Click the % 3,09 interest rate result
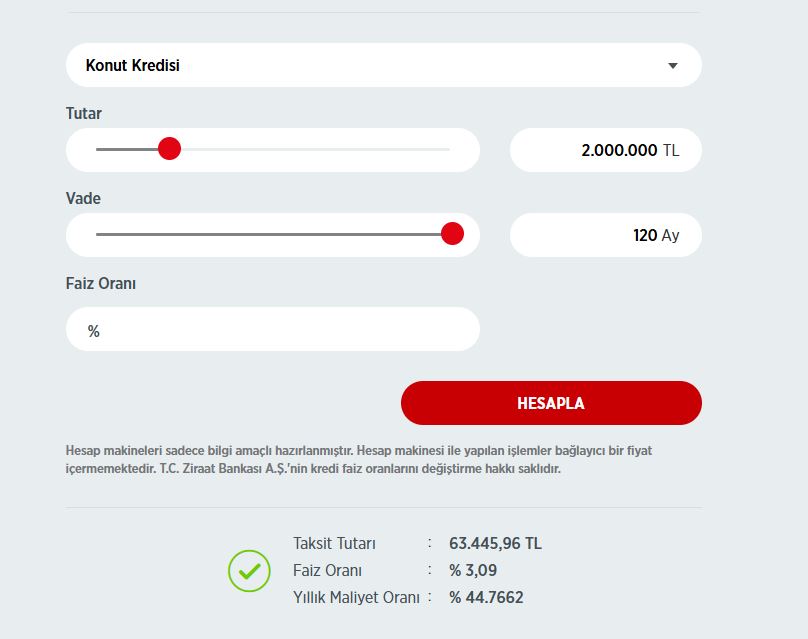 tap(473, 571)
